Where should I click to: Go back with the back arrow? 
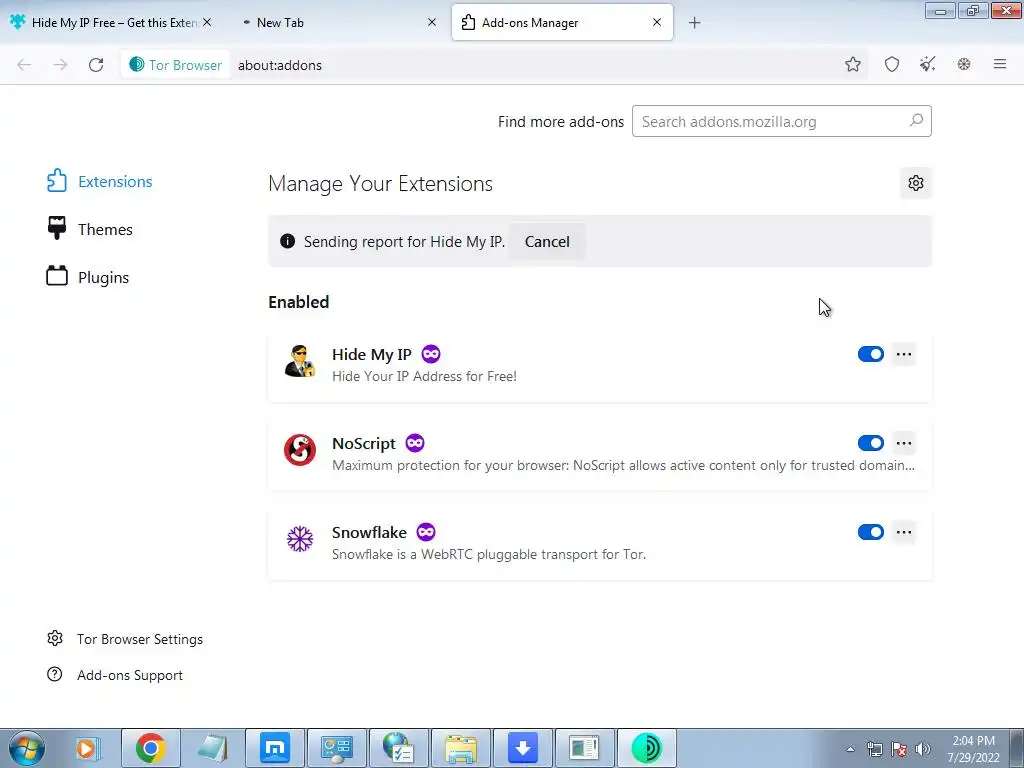tap(24, 65)
